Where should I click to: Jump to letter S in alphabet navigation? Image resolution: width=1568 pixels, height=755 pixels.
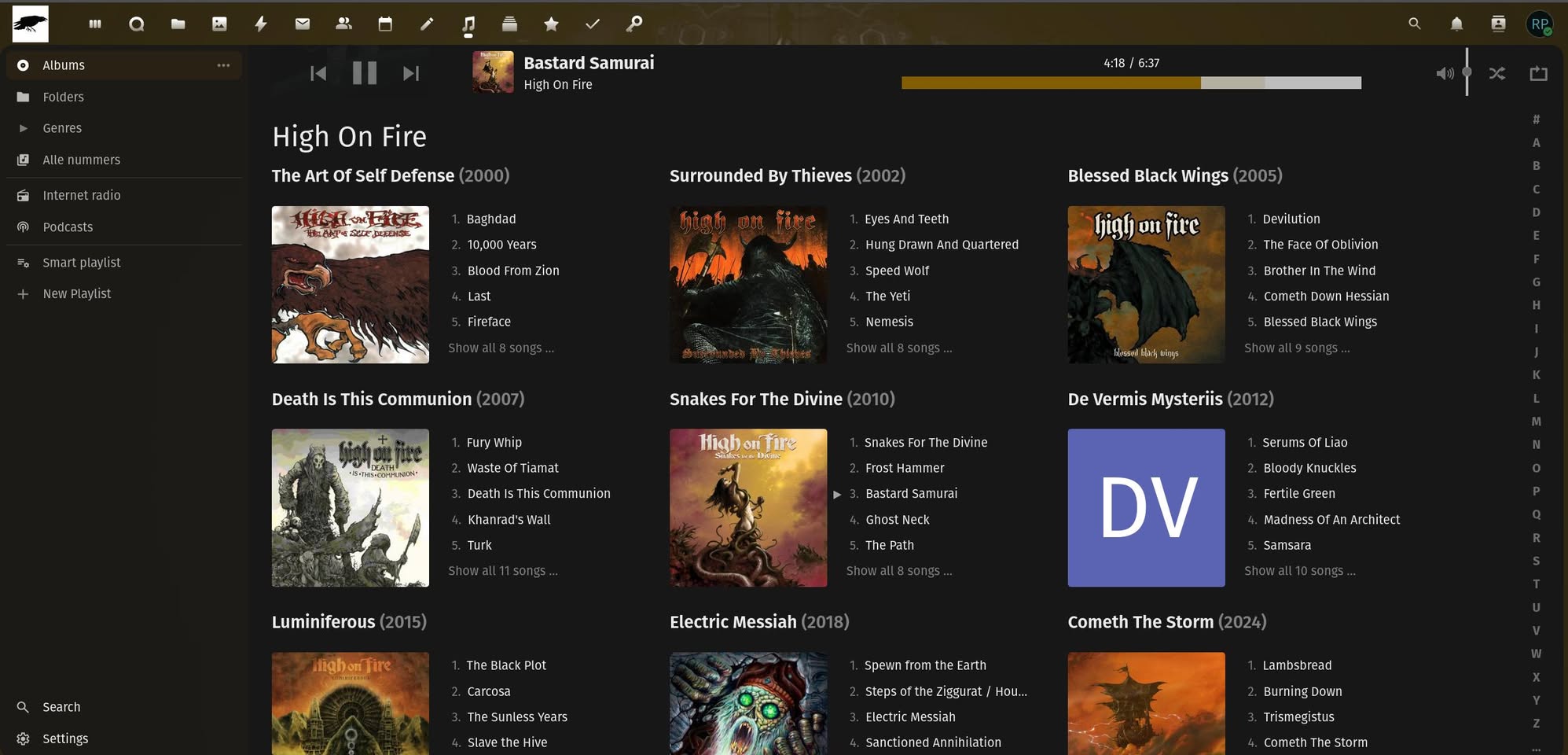pos(1536,561)
